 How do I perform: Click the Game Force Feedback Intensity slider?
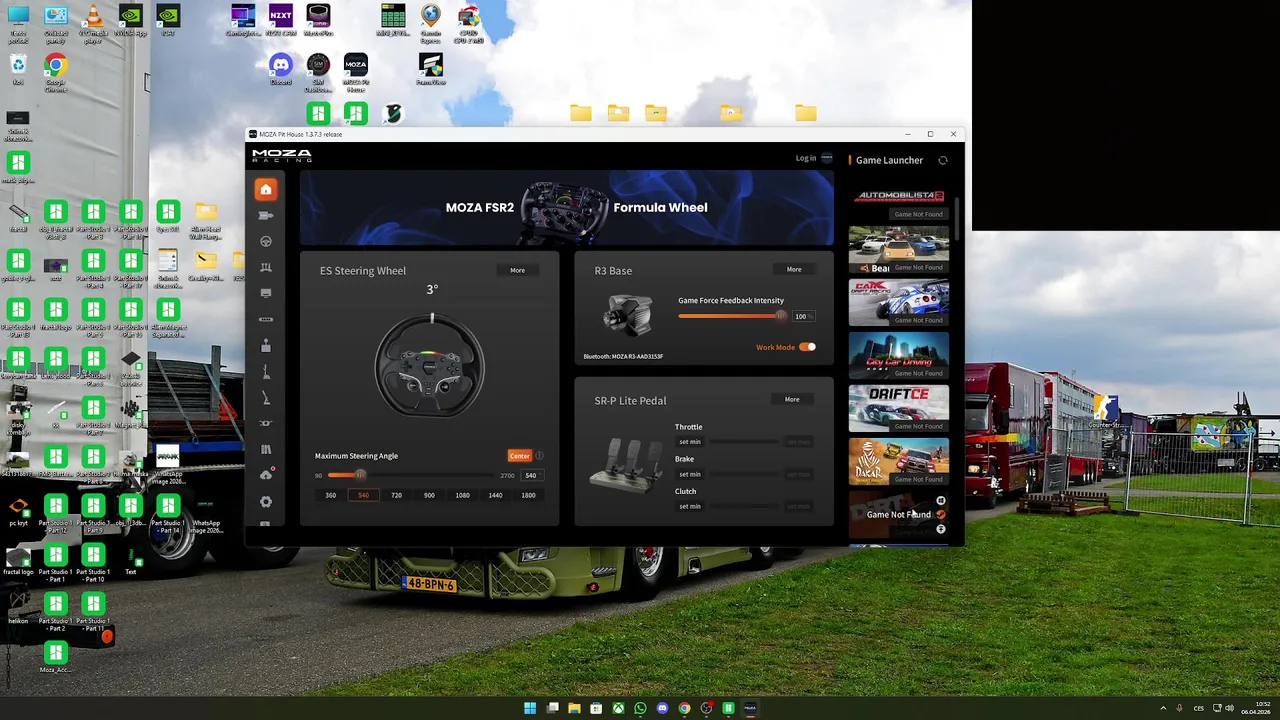[733, 316]
